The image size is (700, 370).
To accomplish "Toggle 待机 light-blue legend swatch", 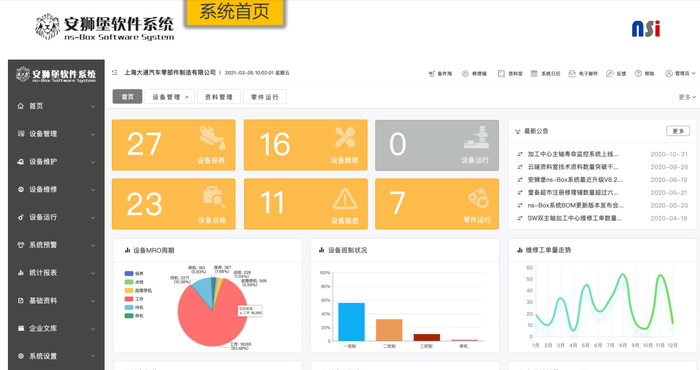I will [x=129, y=308].
